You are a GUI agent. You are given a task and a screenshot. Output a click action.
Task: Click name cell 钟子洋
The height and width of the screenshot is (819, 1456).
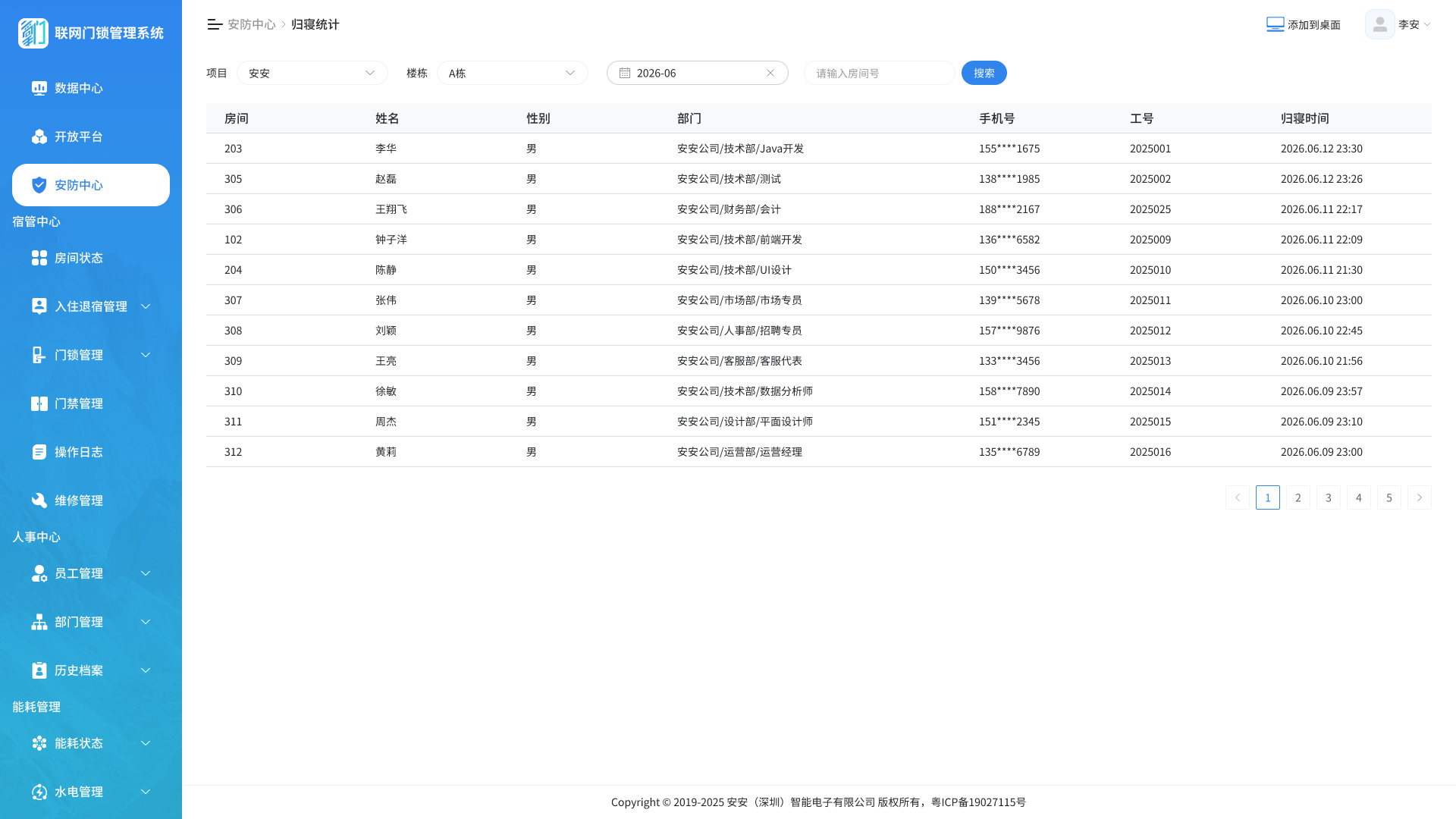pyautogui.click(x=391, y=240)
